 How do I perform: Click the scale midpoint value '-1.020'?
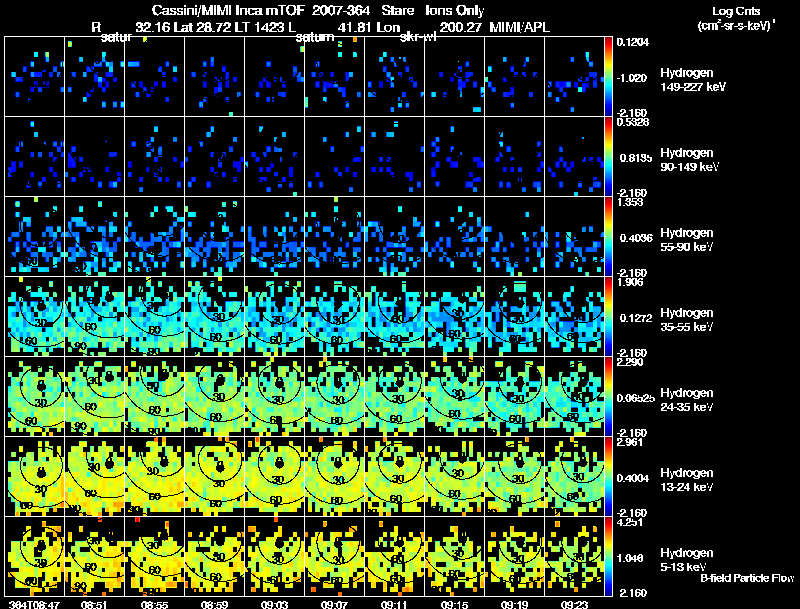632,78
